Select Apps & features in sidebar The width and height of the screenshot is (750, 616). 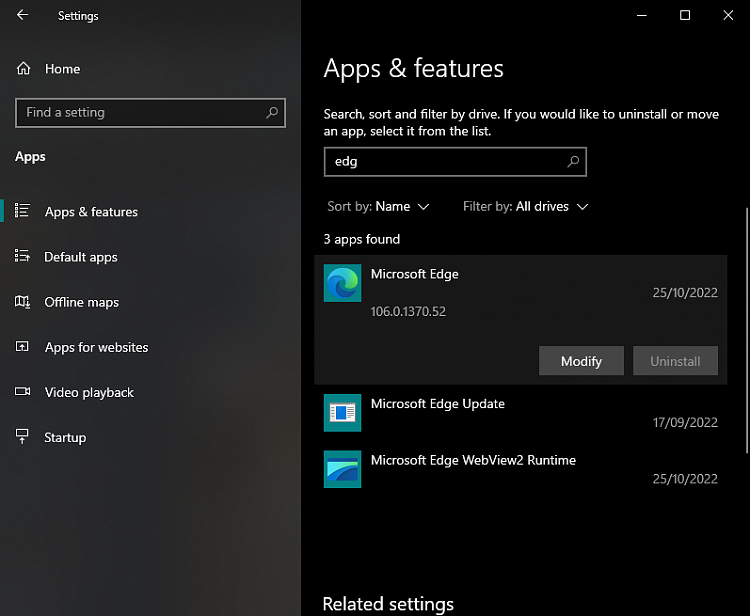pos(91,211)
